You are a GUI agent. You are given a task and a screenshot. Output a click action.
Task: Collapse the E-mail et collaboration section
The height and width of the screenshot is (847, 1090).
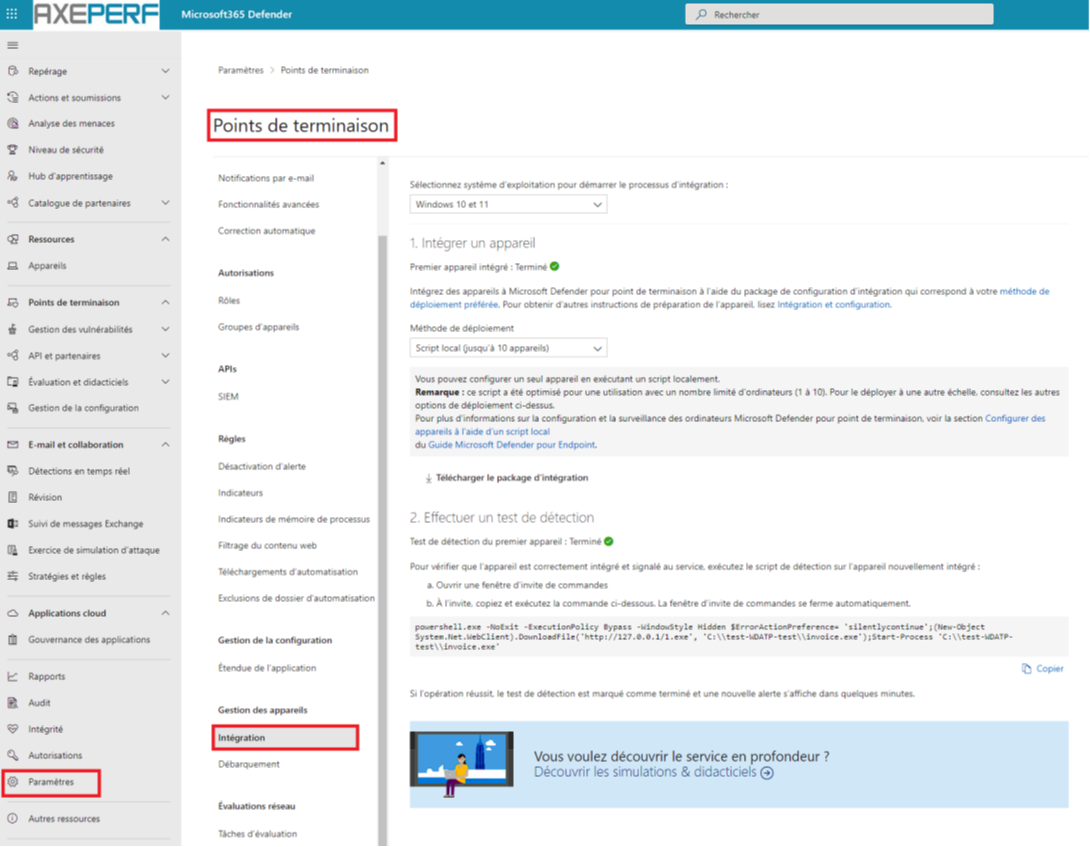(165, 445)
